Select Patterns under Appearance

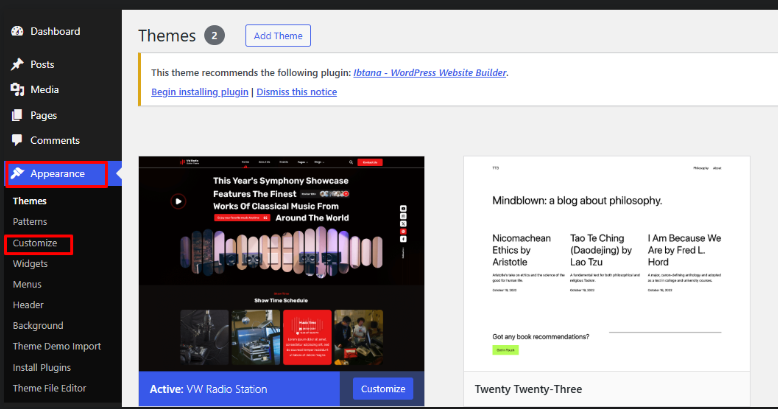point(30,221)
